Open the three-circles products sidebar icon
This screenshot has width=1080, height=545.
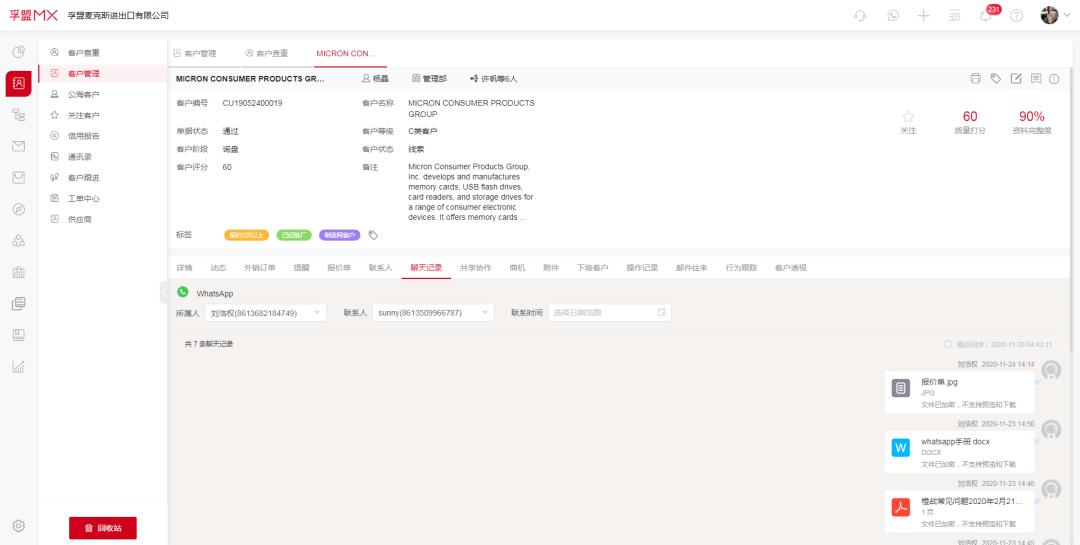click(19, 240)
